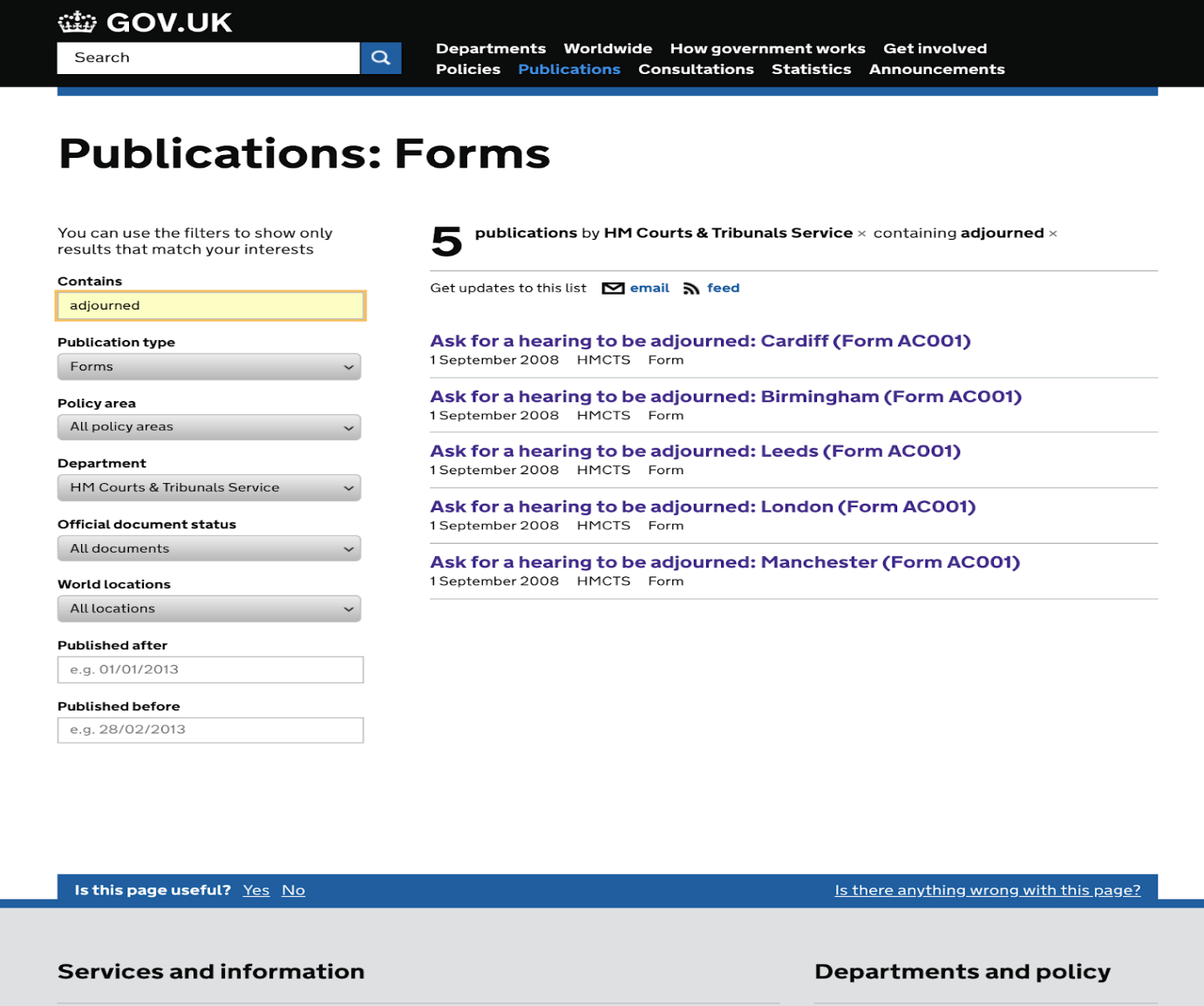
Task: Open the Statistics navigation item
Action: pyautogui.click(x=811, y=69)
